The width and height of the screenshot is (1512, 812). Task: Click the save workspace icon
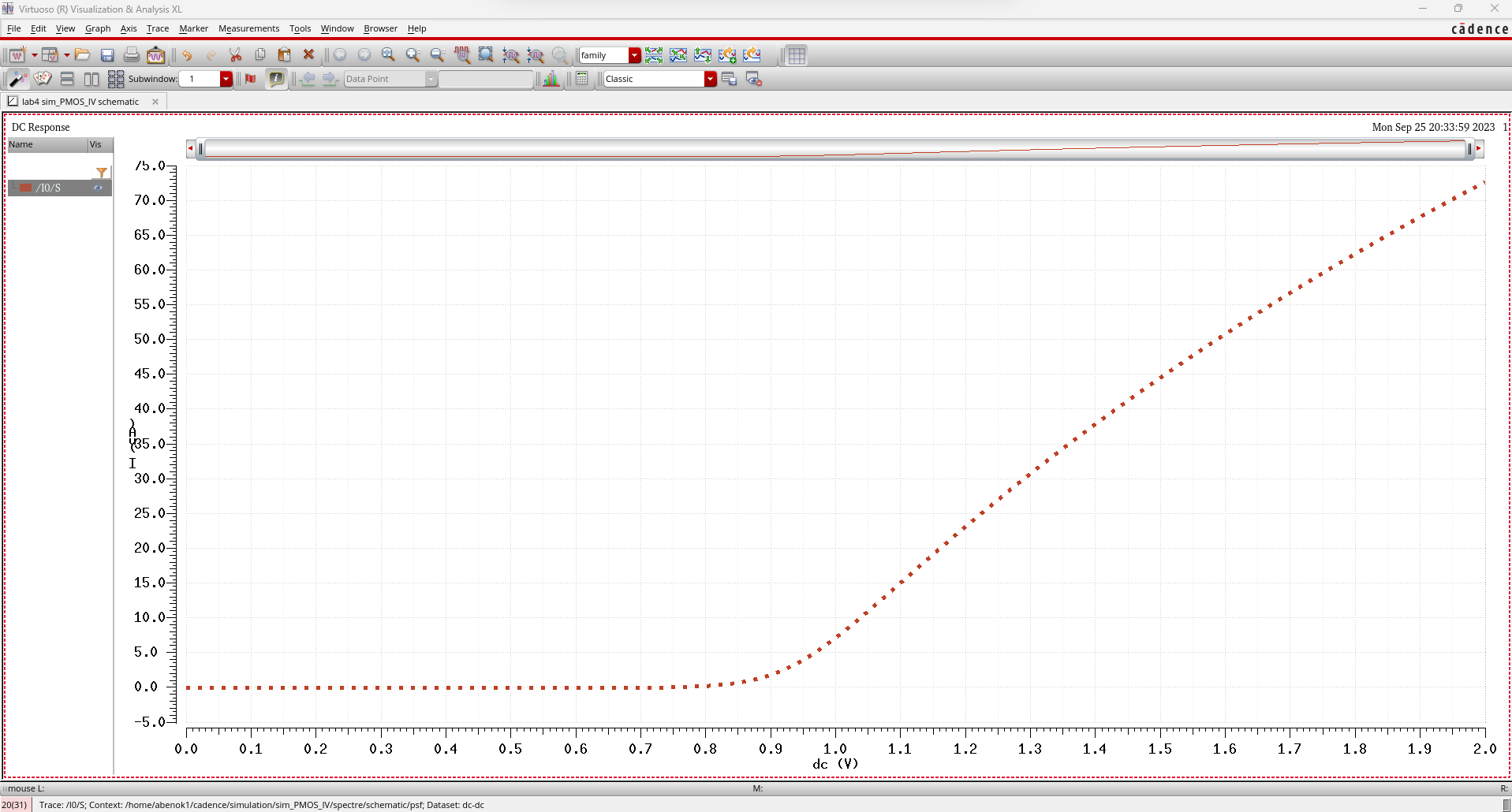click(729, 79)
